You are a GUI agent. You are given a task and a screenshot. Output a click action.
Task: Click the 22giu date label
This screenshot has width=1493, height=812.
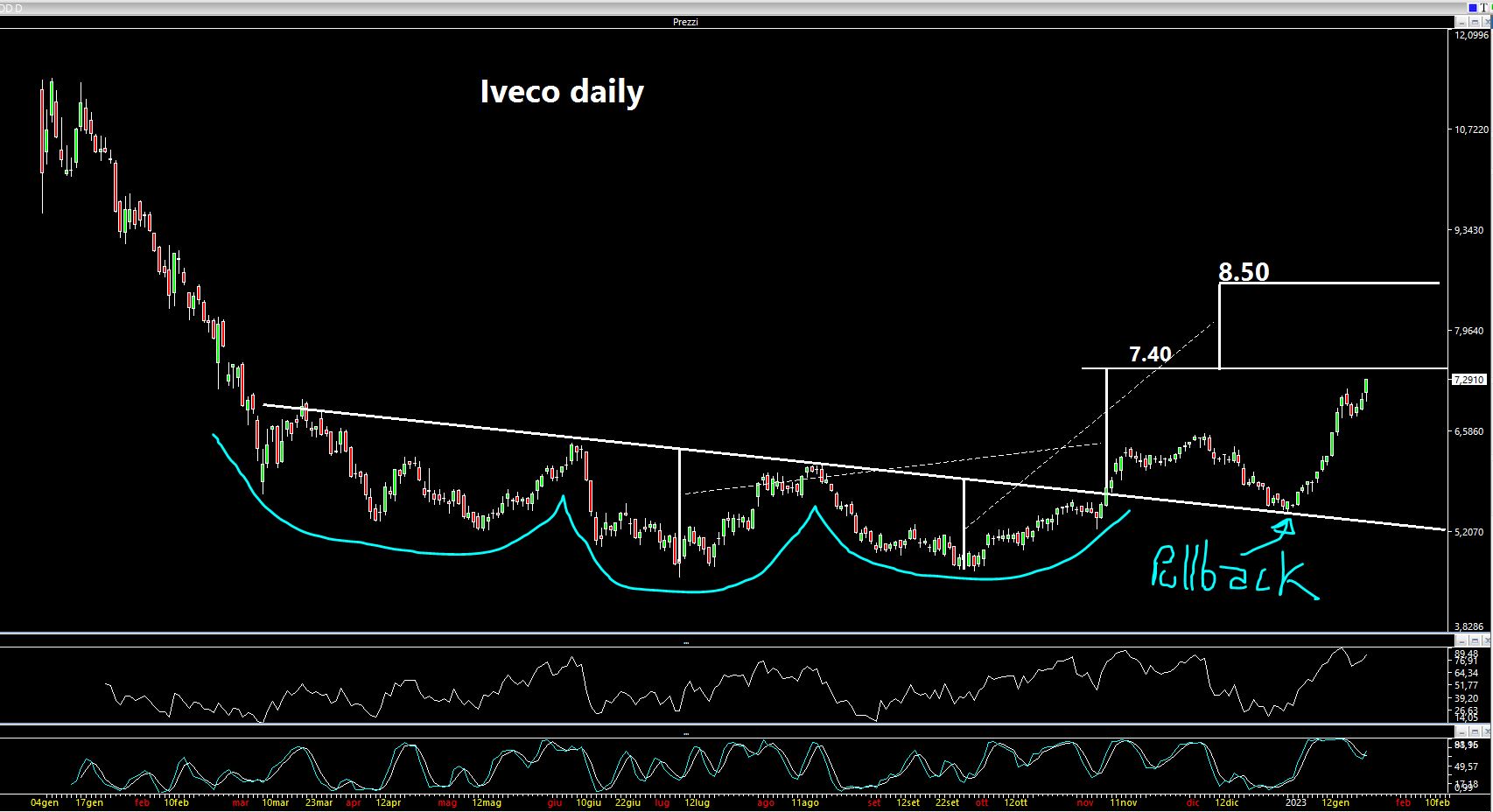click(627, 802)
